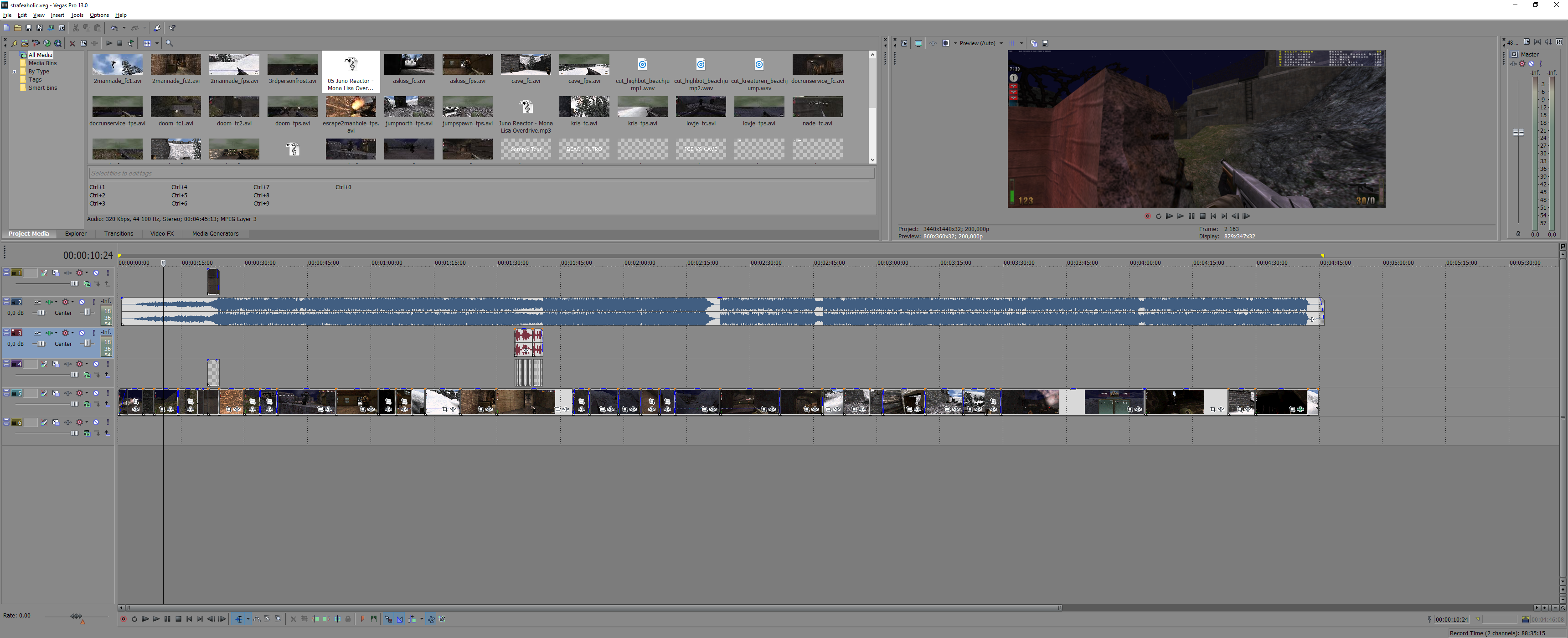
Task: Expand By Type tree node
Action: (x=14, y=72)
